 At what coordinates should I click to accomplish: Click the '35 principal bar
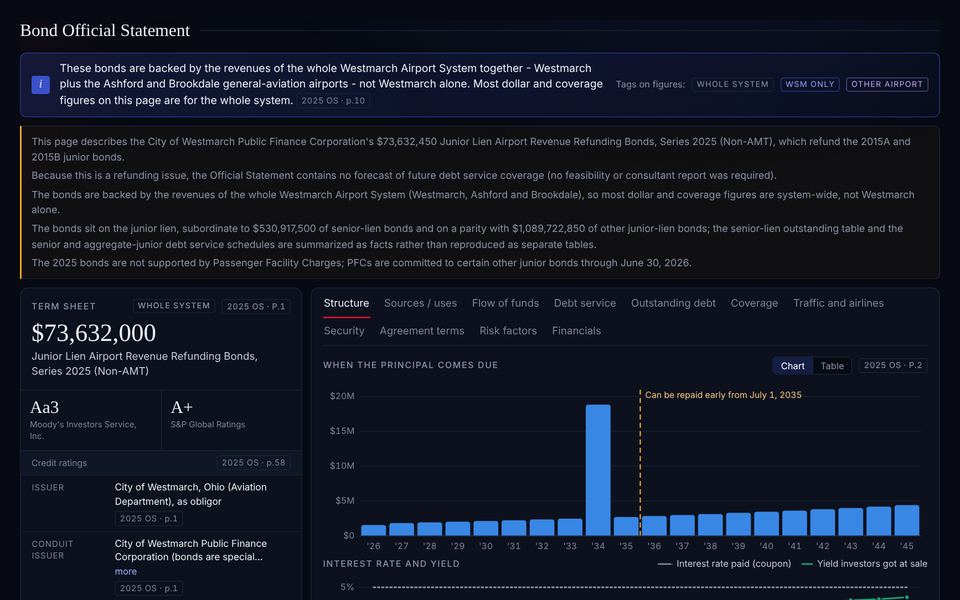pyautogui.click(x=626, y=527)
